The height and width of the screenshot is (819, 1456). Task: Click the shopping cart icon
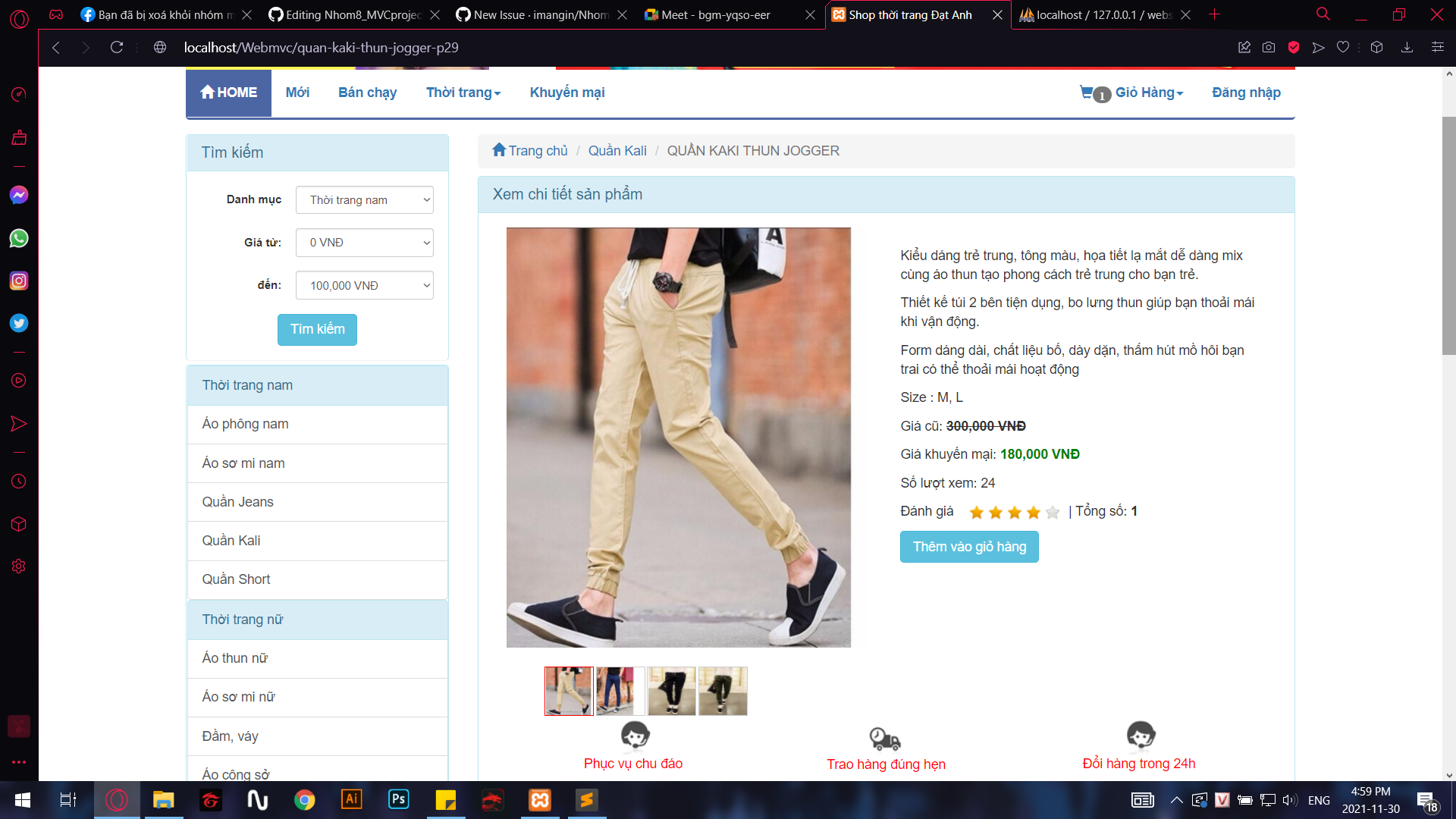(x=1087, y=93)
